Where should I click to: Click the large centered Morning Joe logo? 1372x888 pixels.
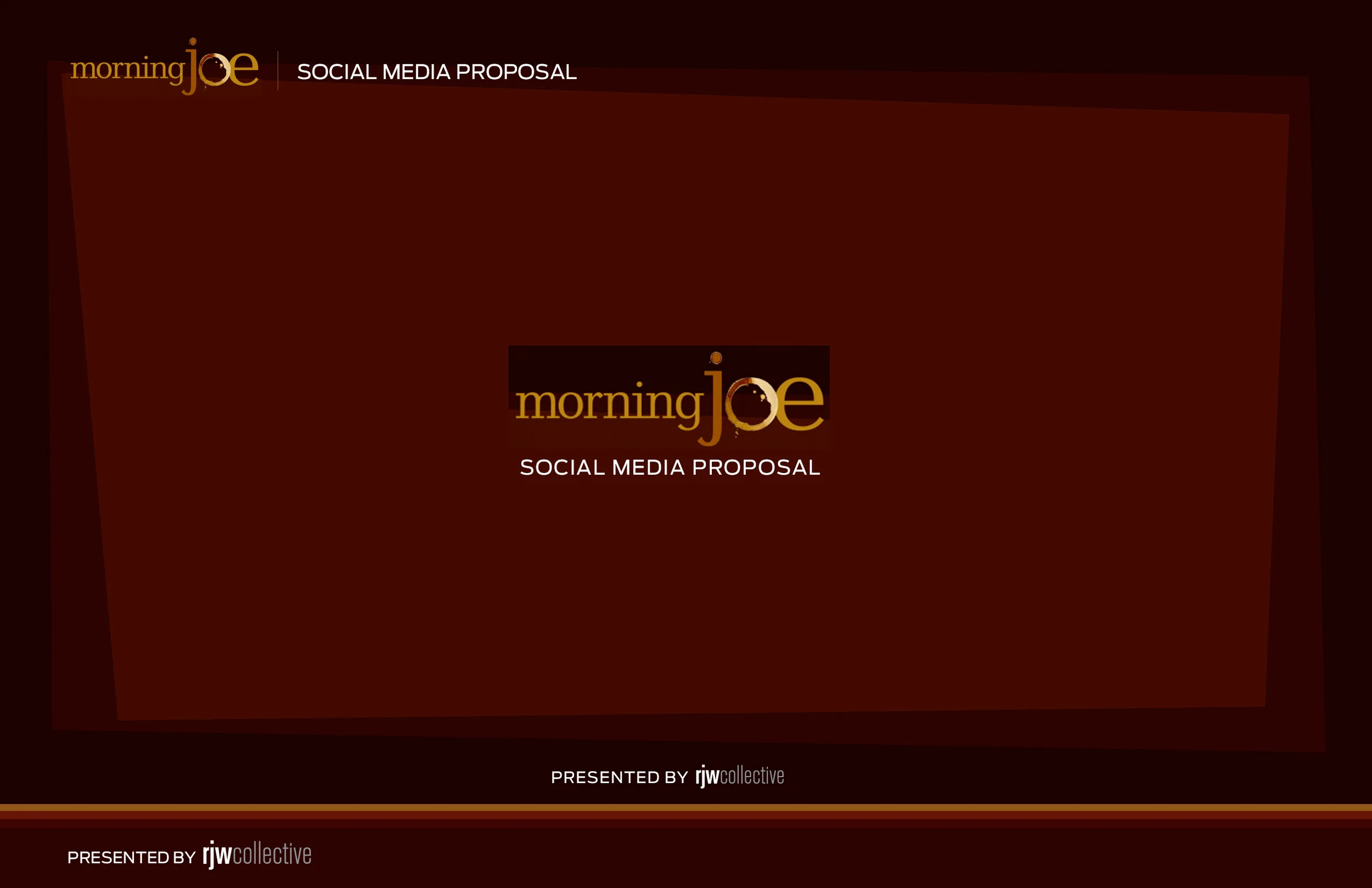[668, 397]
